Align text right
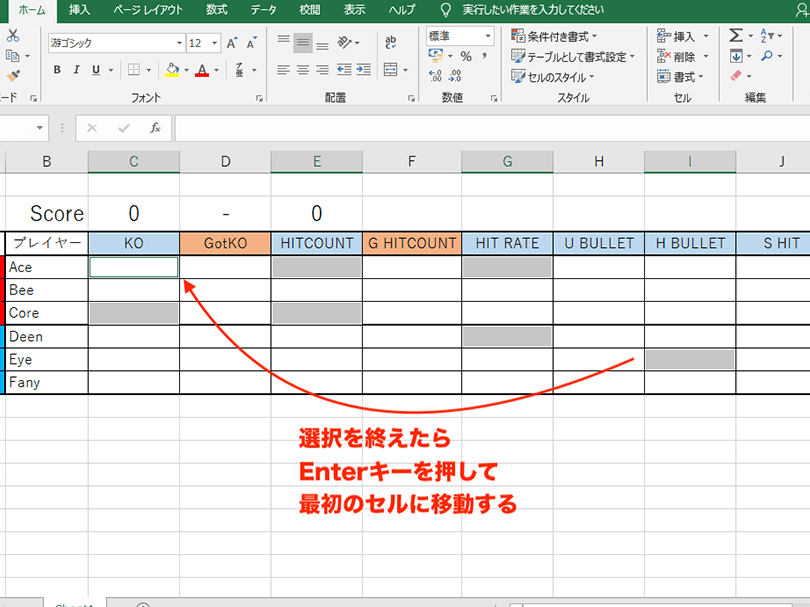Image resolution: width=810 pixels, height=607 pixels. [323, 70]
